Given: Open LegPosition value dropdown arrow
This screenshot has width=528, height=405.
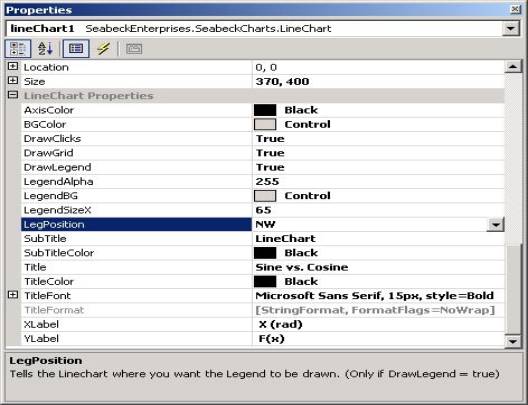Looking at the screenshot, I should tap(495, 225).
